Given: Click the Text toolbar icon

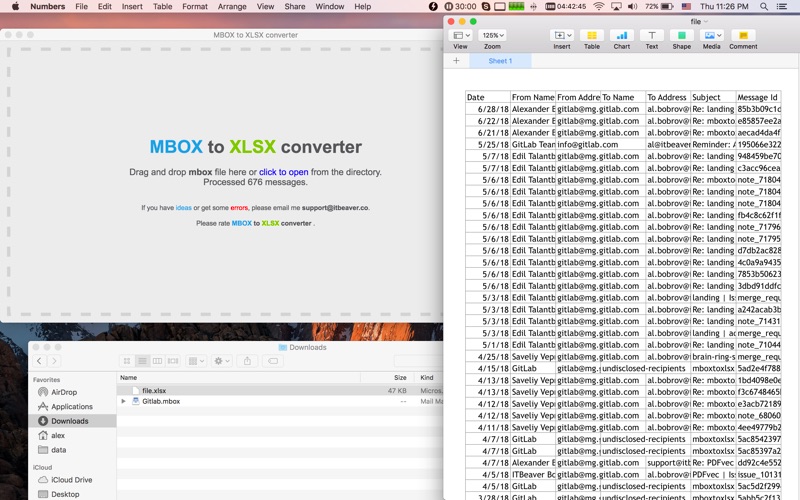Looking at the screenshot, I should pos(652,35).
